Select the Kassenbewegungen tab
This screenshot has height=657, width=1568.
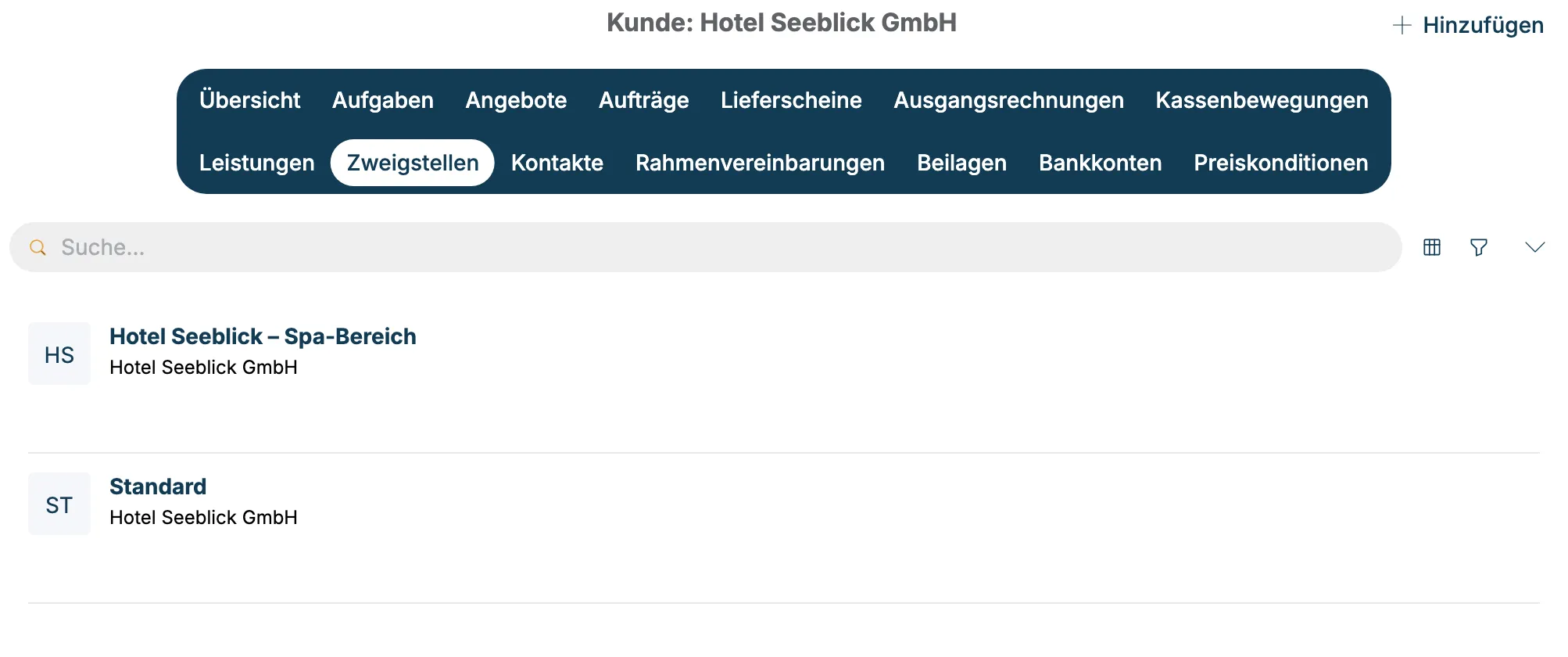point(1262,100)
